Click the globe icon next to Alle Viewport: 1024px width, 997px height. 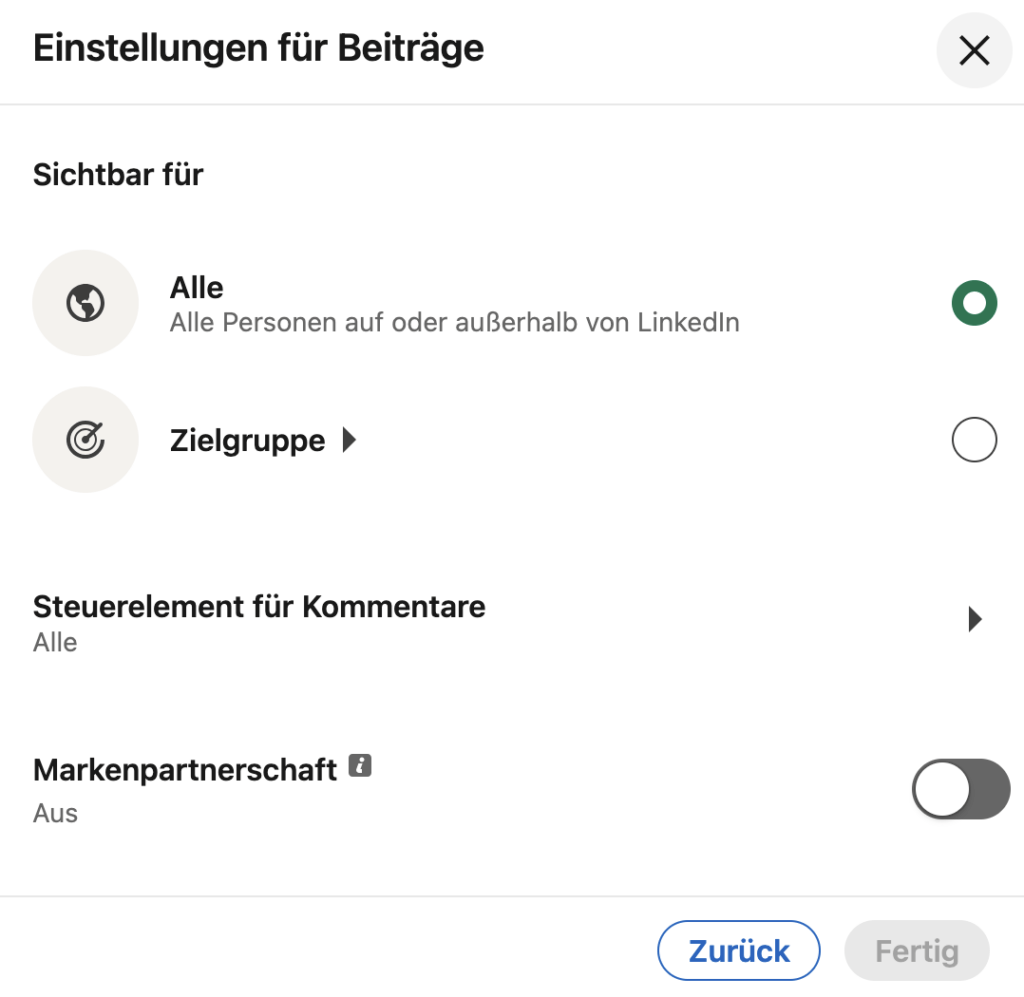click(x=86, y=303)
